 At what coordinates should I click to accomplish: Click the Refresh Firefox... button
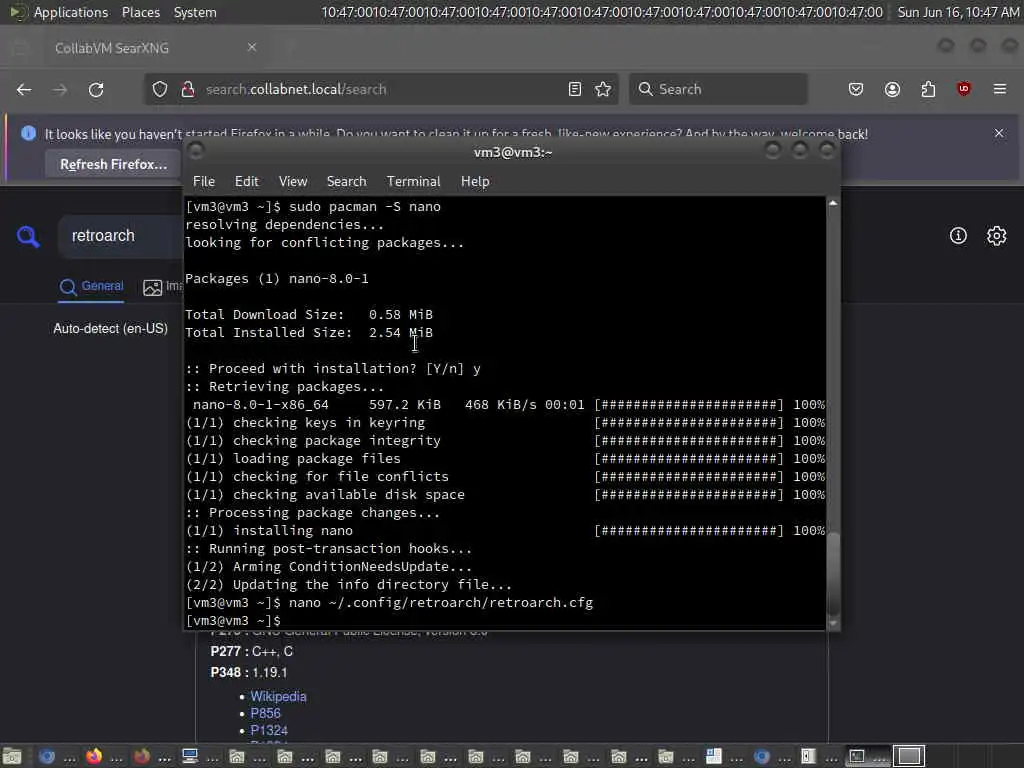pyautogui.click(x=114, y=165)
